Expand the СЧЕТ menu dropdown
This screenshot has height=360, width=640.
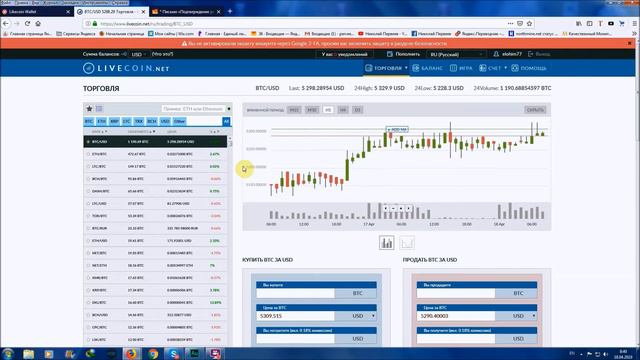tap(505, 68)
